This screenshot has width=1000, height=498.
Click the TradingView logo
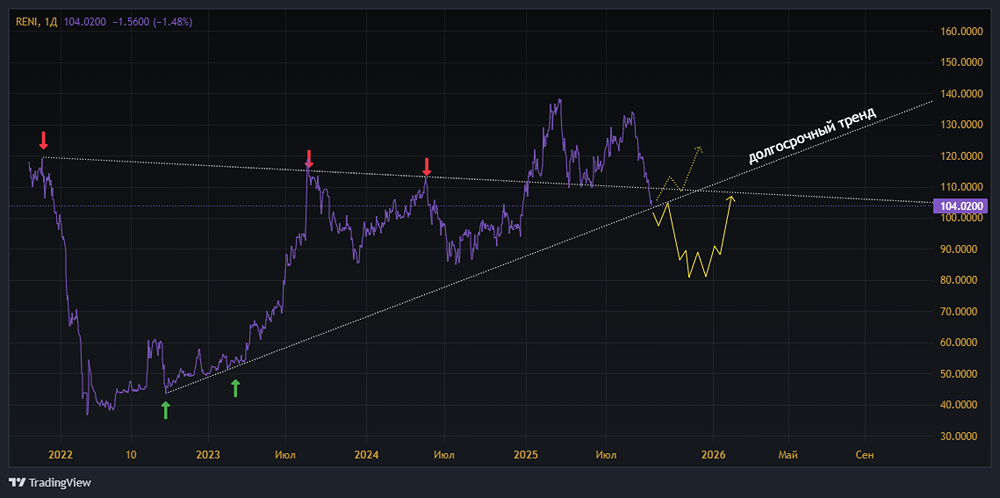(50, 483)
